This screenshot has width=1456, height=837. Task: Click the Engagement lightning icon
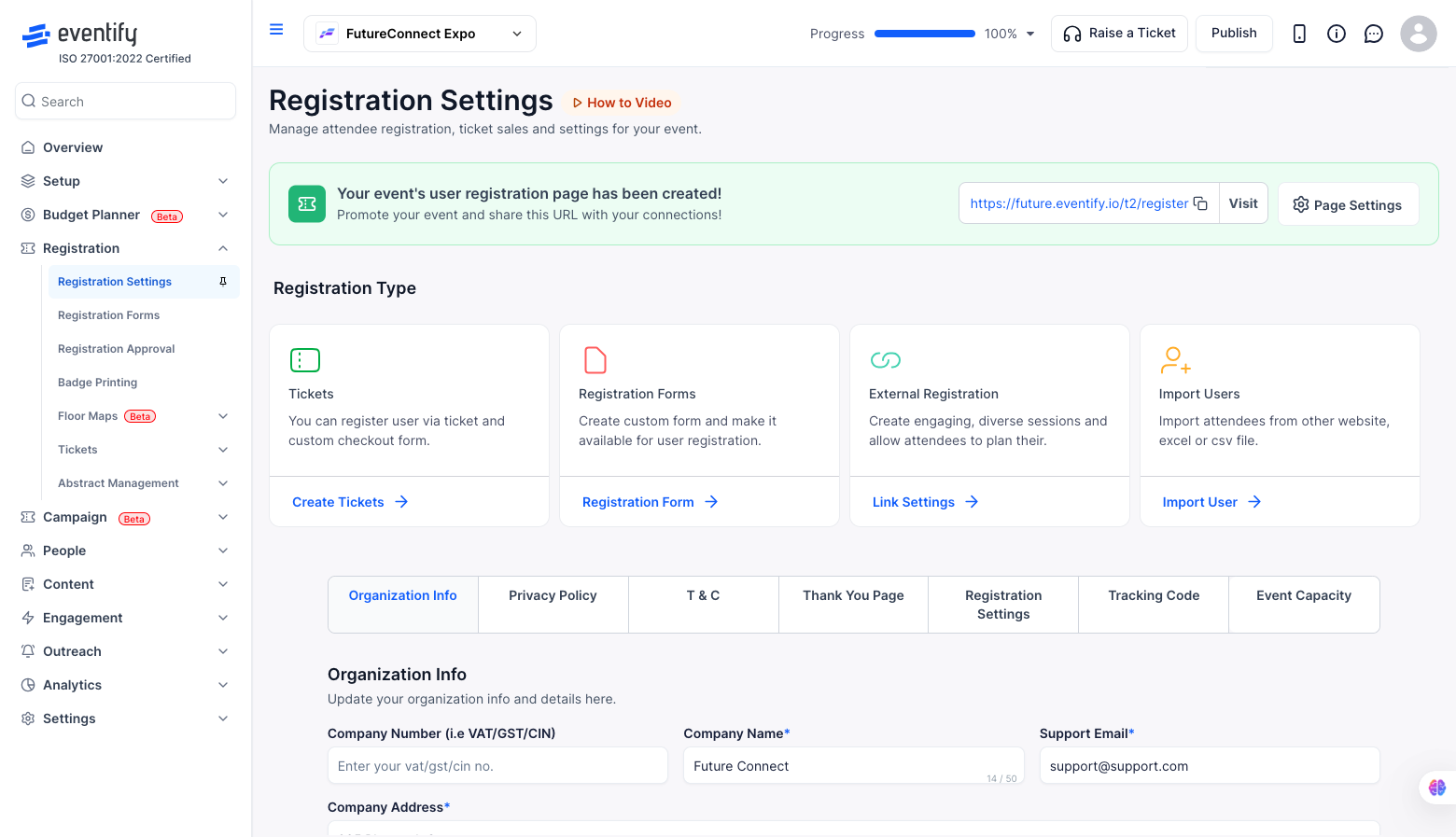point(28,618)
